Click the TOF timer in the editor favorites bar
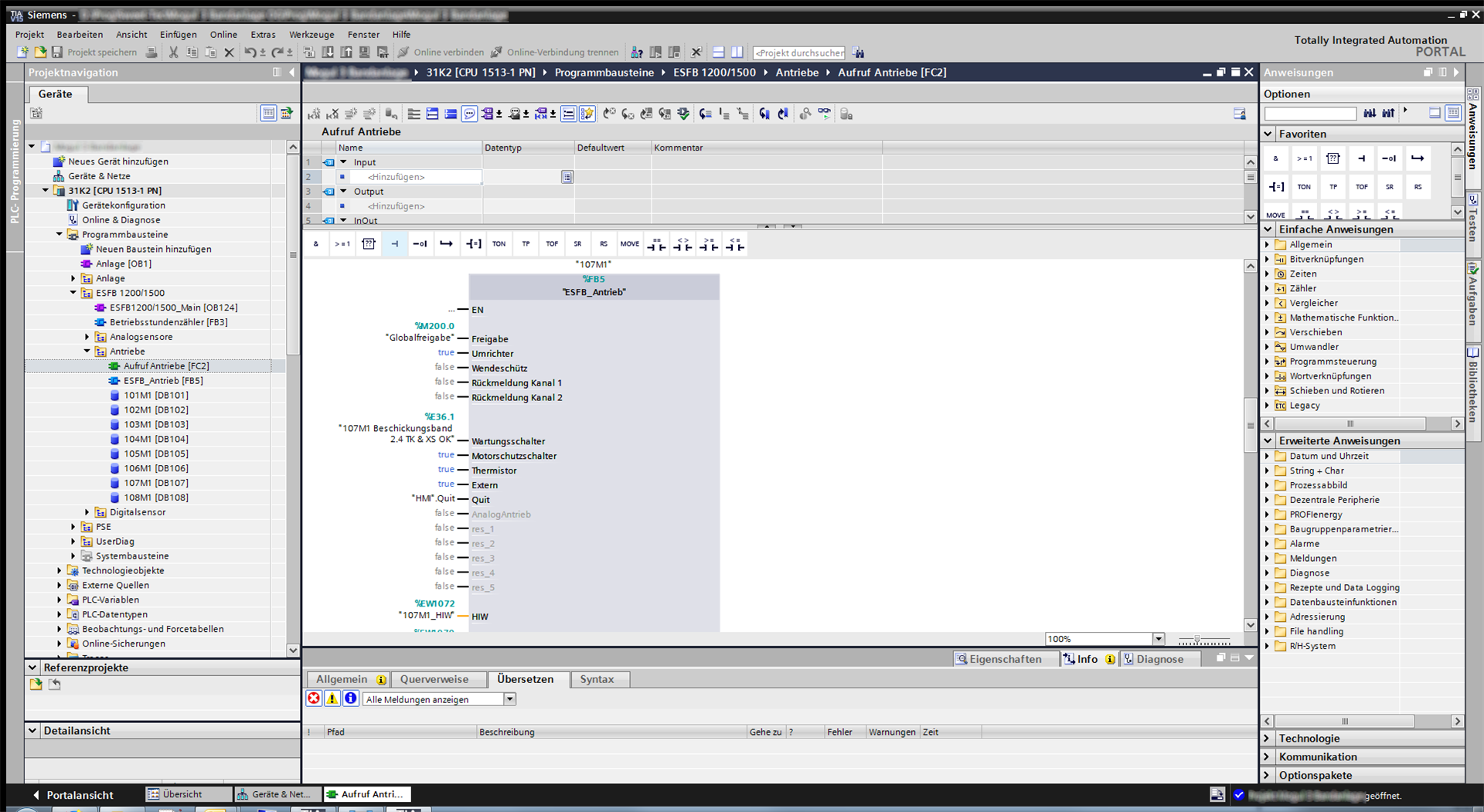Image resolution: width=1484 pixels, height=812 pixels. (x=552, y=244)
